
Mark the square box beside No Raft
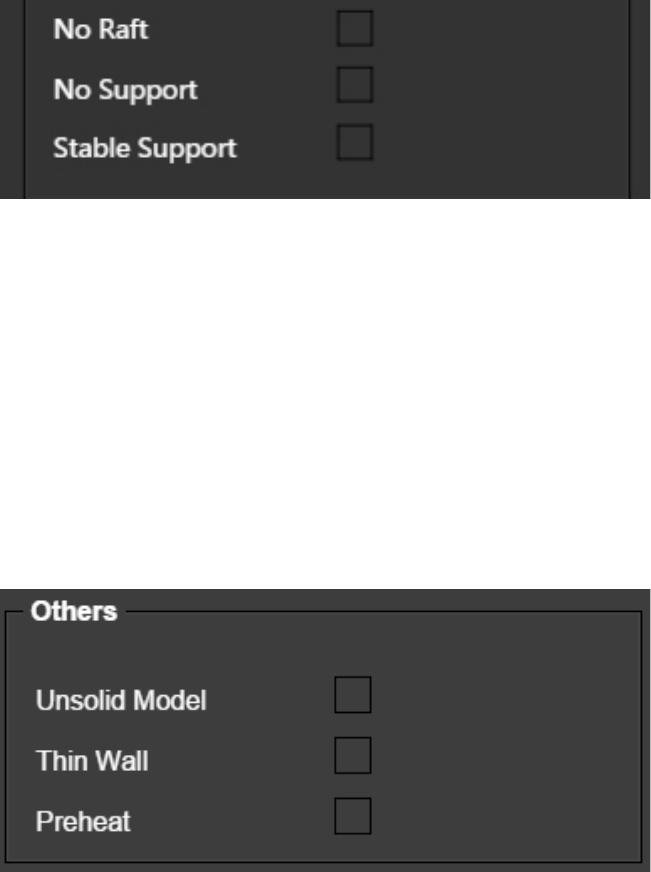tap(354, 29)
